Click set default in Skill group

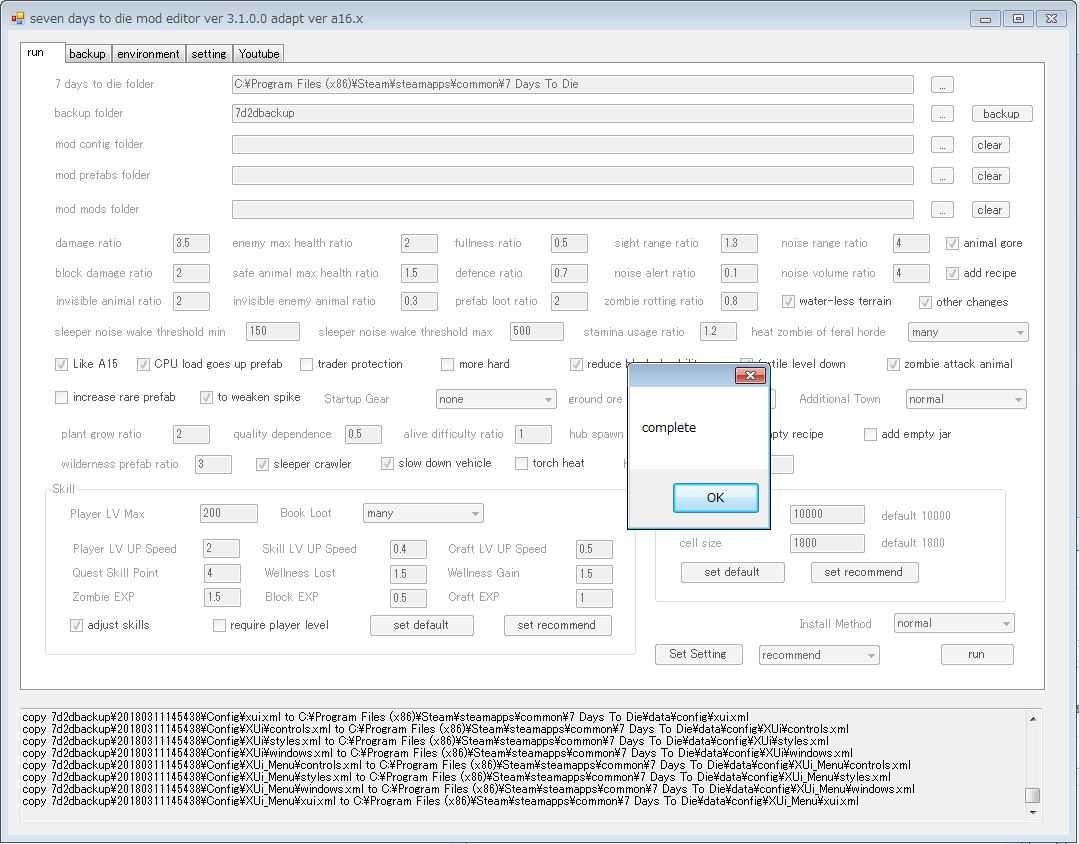click(421, 625)
